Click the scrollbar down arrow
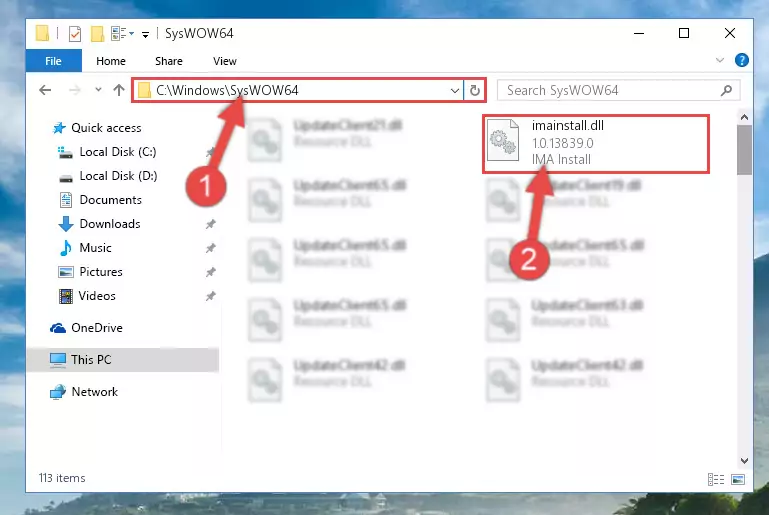 (x=744, y=461)
